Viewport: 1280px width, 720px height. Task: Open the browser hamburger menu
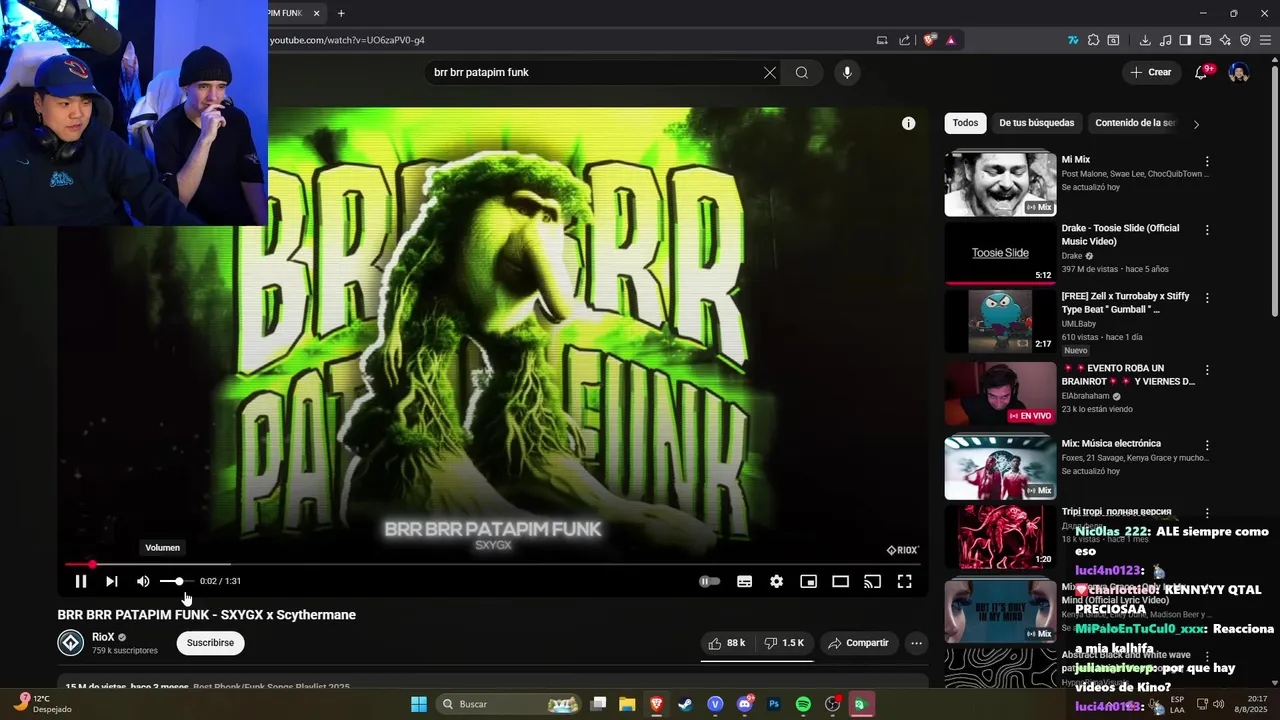click(1265, 40)
